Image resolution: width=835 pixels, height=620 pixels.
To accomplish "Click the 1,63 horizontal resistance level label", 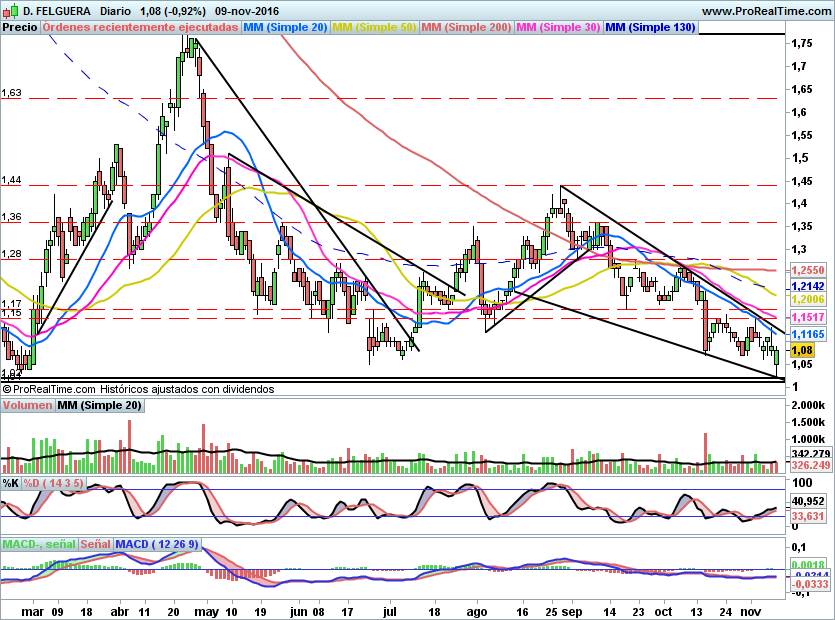I will coord(12,93).
